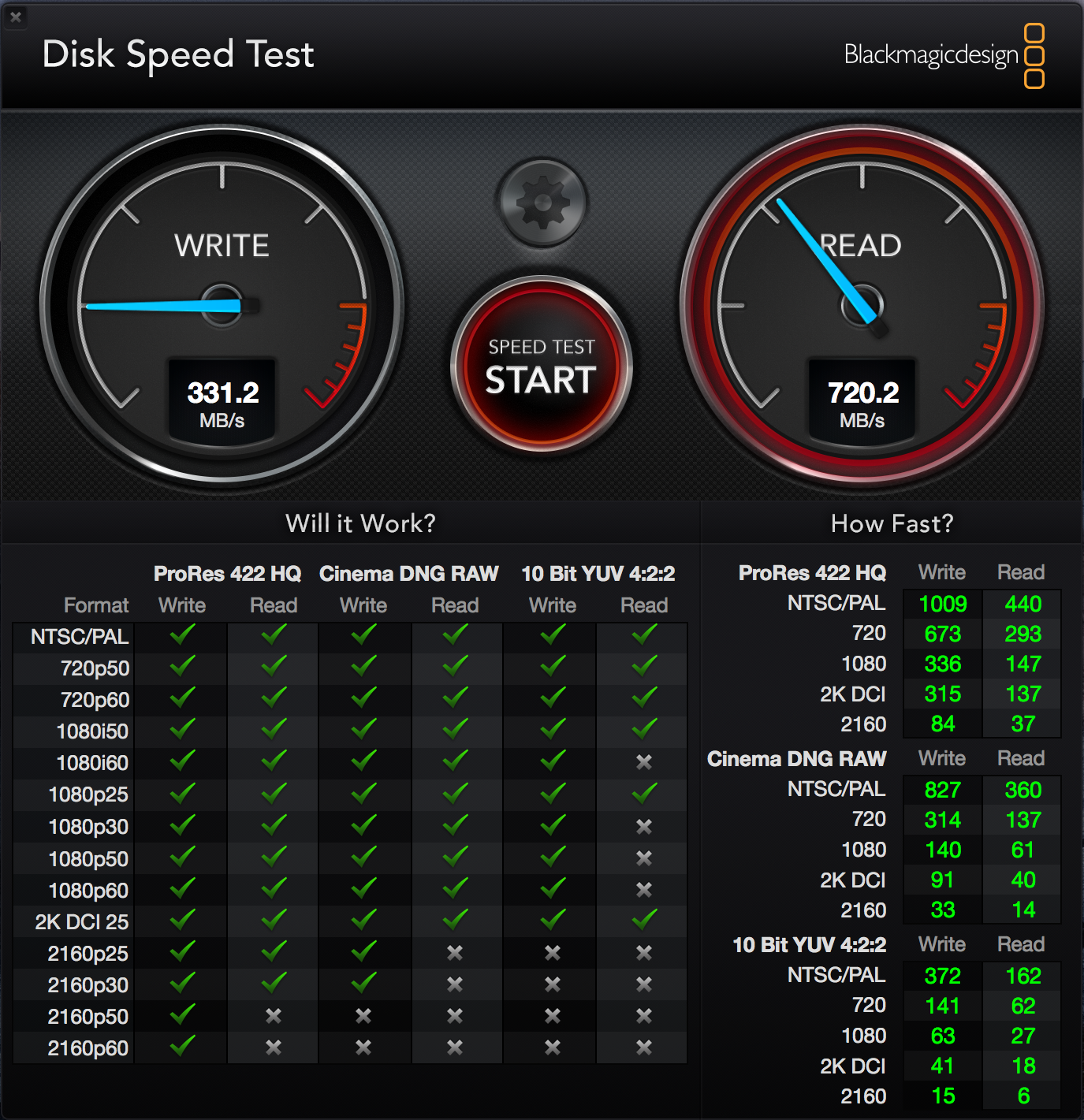1084x1120 pixels.
Task: Click X mark for 2160p25 Cinema DNG RAW Read
Action: (455, 953)
